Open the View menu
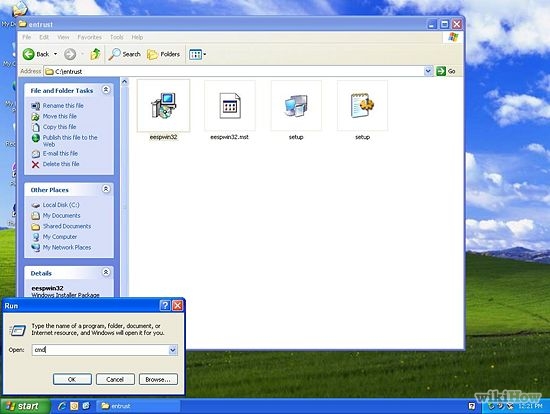The height and width of the screenshot is (414, 550). tap(63, 37)
